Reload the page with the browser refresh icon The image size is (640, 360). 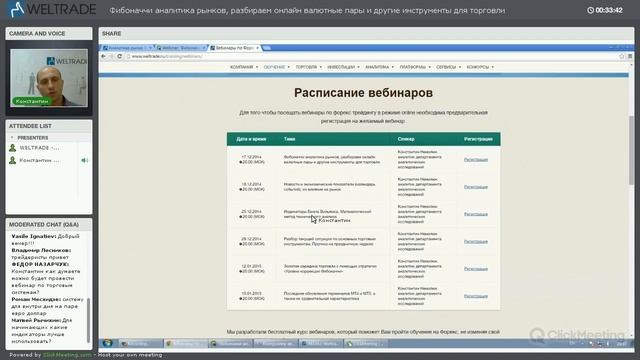point(120,56)
